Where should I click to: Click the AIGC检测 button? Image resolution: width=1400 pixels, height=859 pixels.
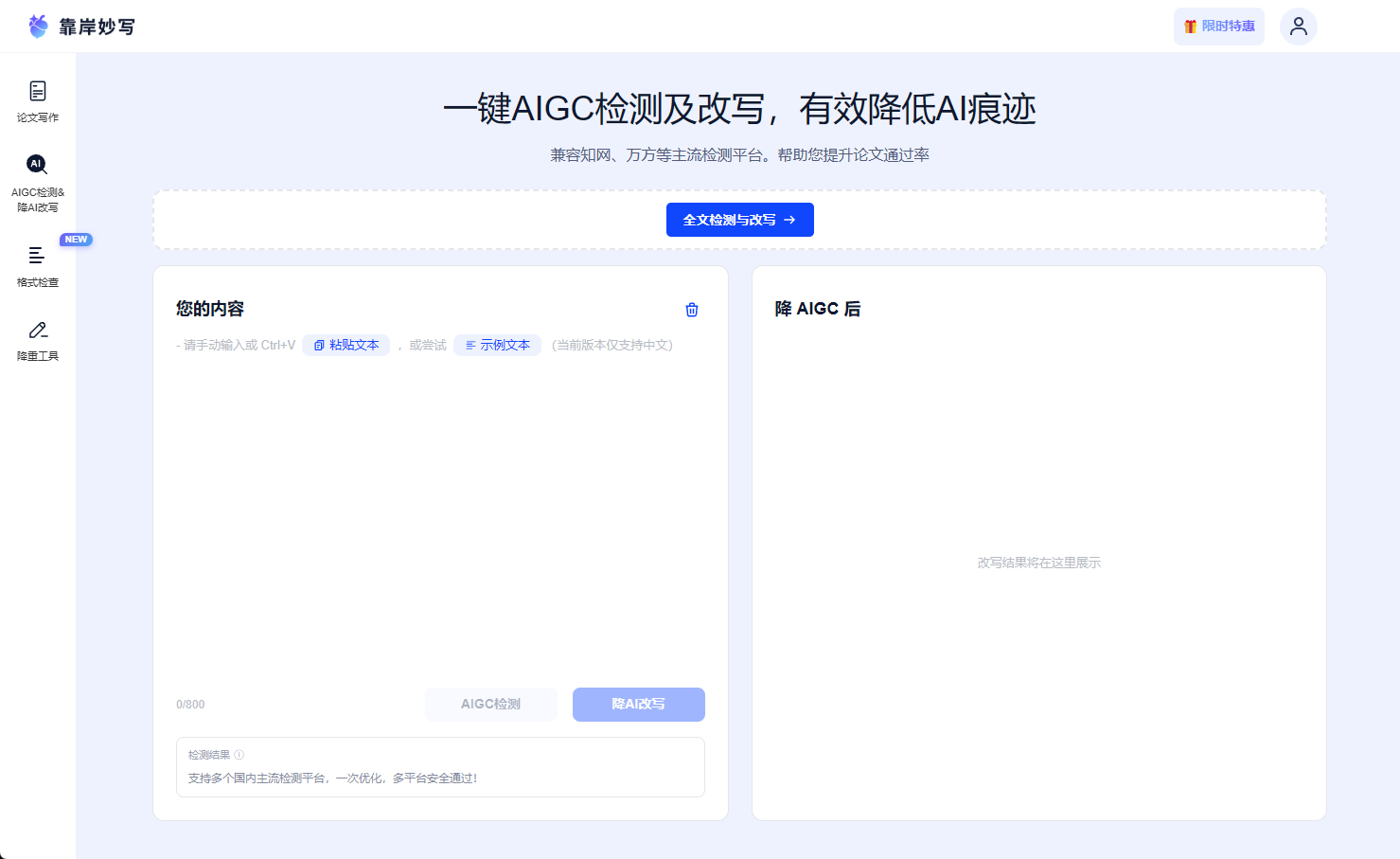[490, 704]
